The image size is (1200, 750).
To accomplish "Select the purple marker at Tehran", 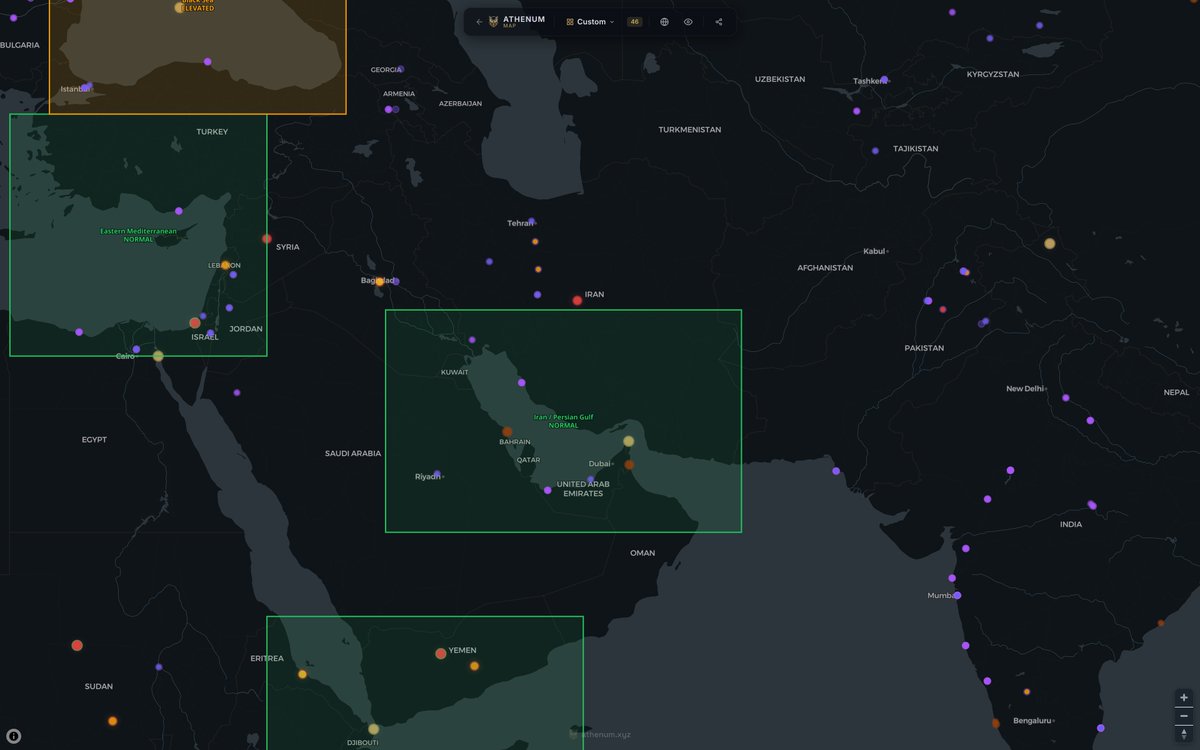I will click(x=531, y=222).
